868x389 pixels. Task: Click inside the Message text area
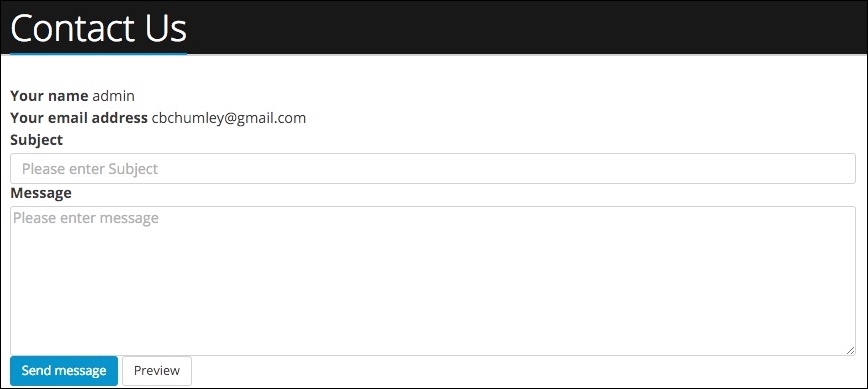(x=433, y=281)
